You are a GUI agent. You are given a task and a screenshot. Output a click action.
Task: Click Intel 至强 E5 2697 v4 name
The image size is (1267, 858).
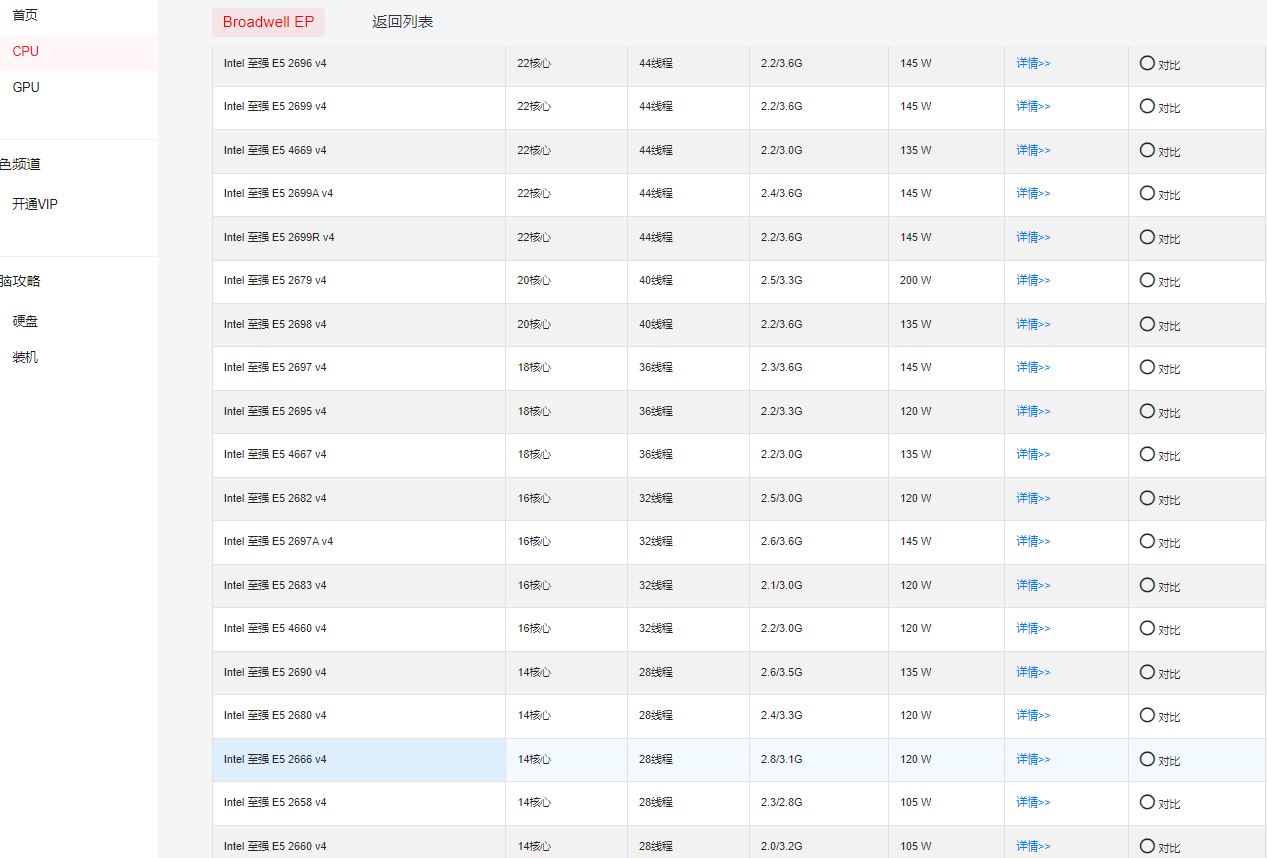pyautogui.click(x=275, y=367)
